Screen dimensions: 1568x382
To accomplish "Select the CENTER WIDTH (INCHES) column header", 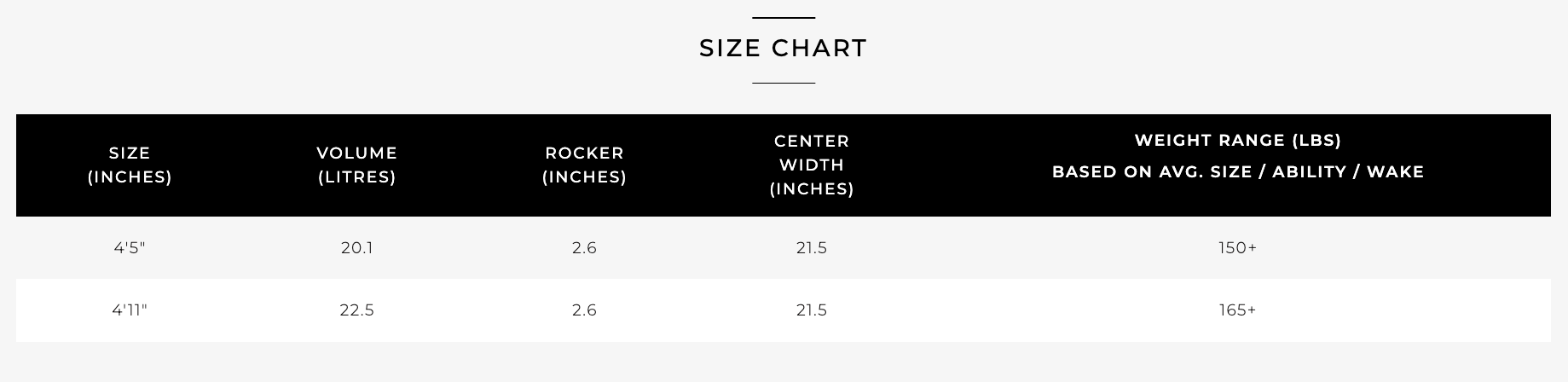I will pyautogui.click(x=812, y=165).
